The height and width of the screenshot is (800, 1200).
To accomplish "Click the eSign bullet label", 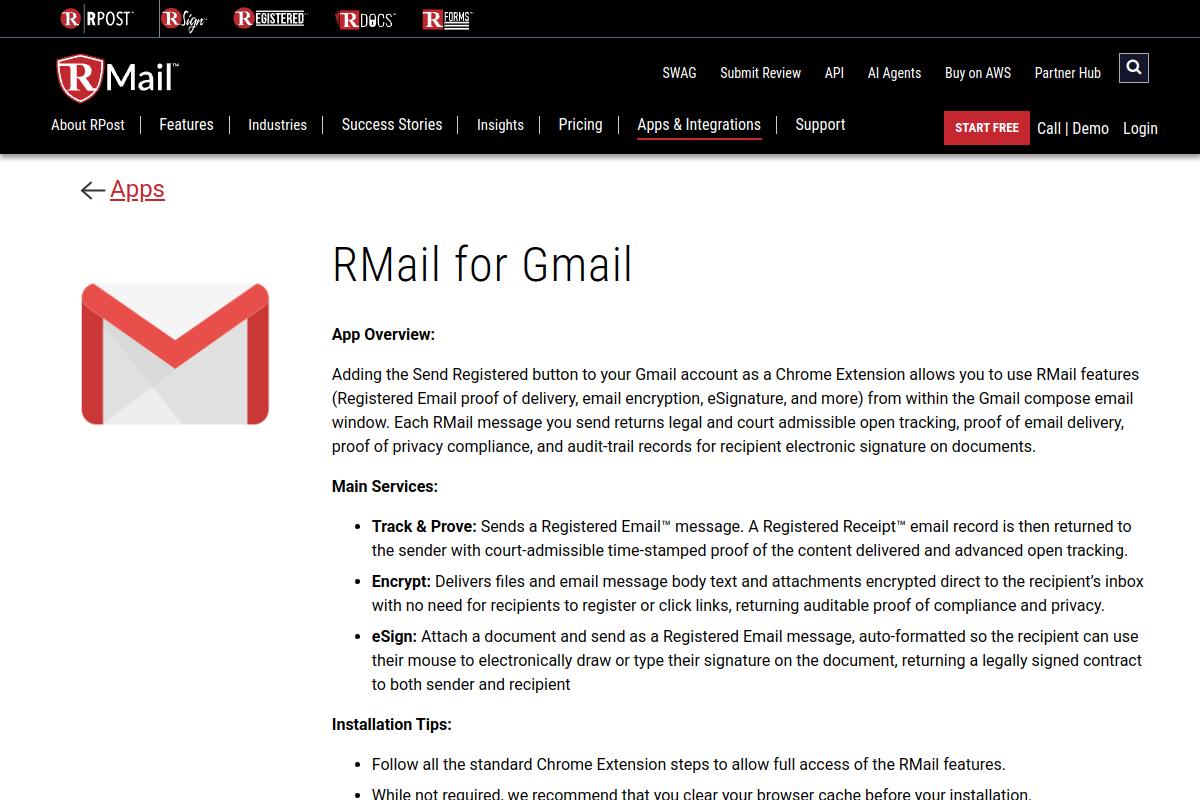I will pyautogui.click(x=394, y=636).
